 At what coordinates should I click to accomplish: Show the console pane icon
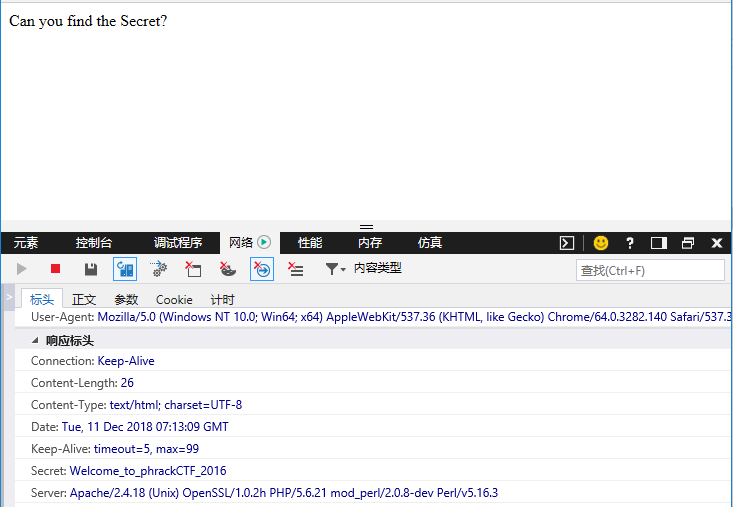point(567,243)
